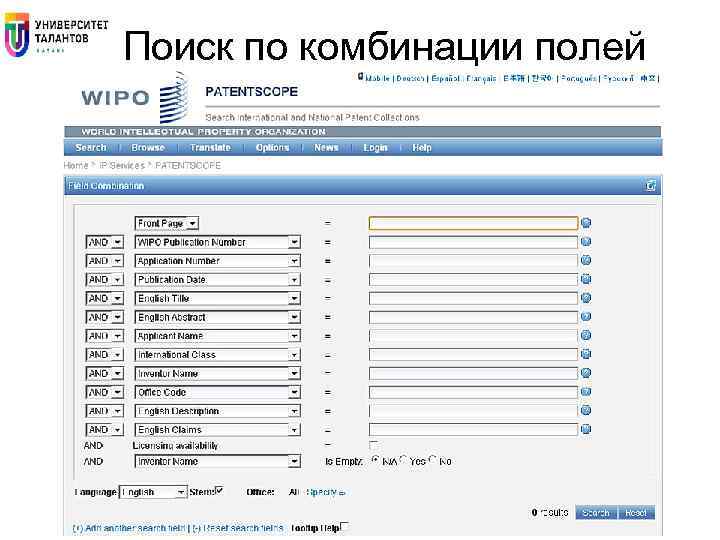Screen dimensions: 720x540
Task: Click help icon beside Publication Date input
Action: tap(585, 279)
